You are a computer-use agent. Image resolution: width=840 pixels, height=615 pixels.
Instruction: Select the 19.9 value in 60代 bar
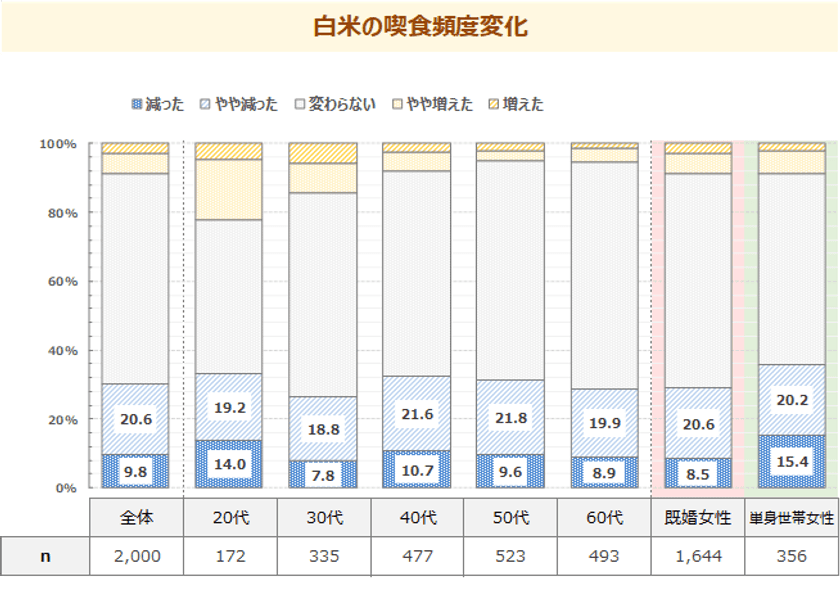coord(605,423)
